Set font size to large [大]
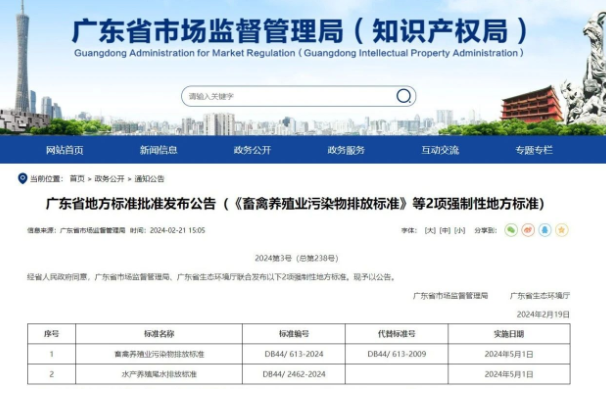Screen dimensions: 606x408 click(430, 230)
